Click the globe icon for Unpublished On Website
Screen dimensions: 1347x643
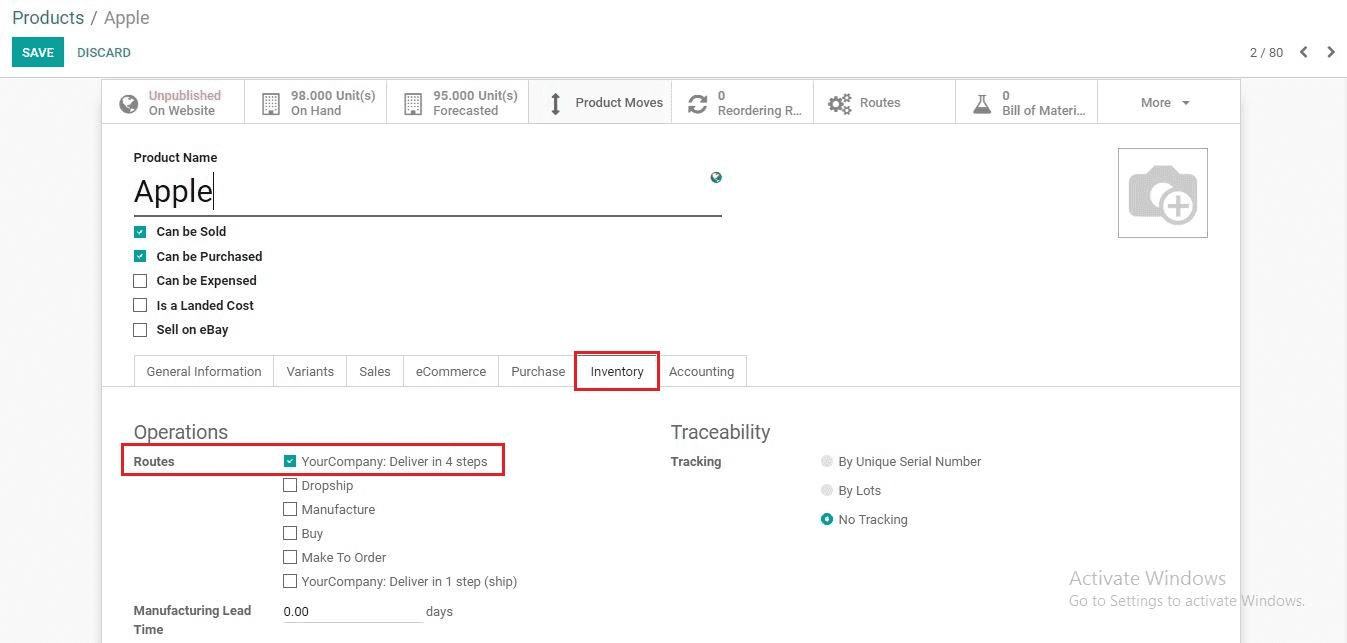click(128, 103)
